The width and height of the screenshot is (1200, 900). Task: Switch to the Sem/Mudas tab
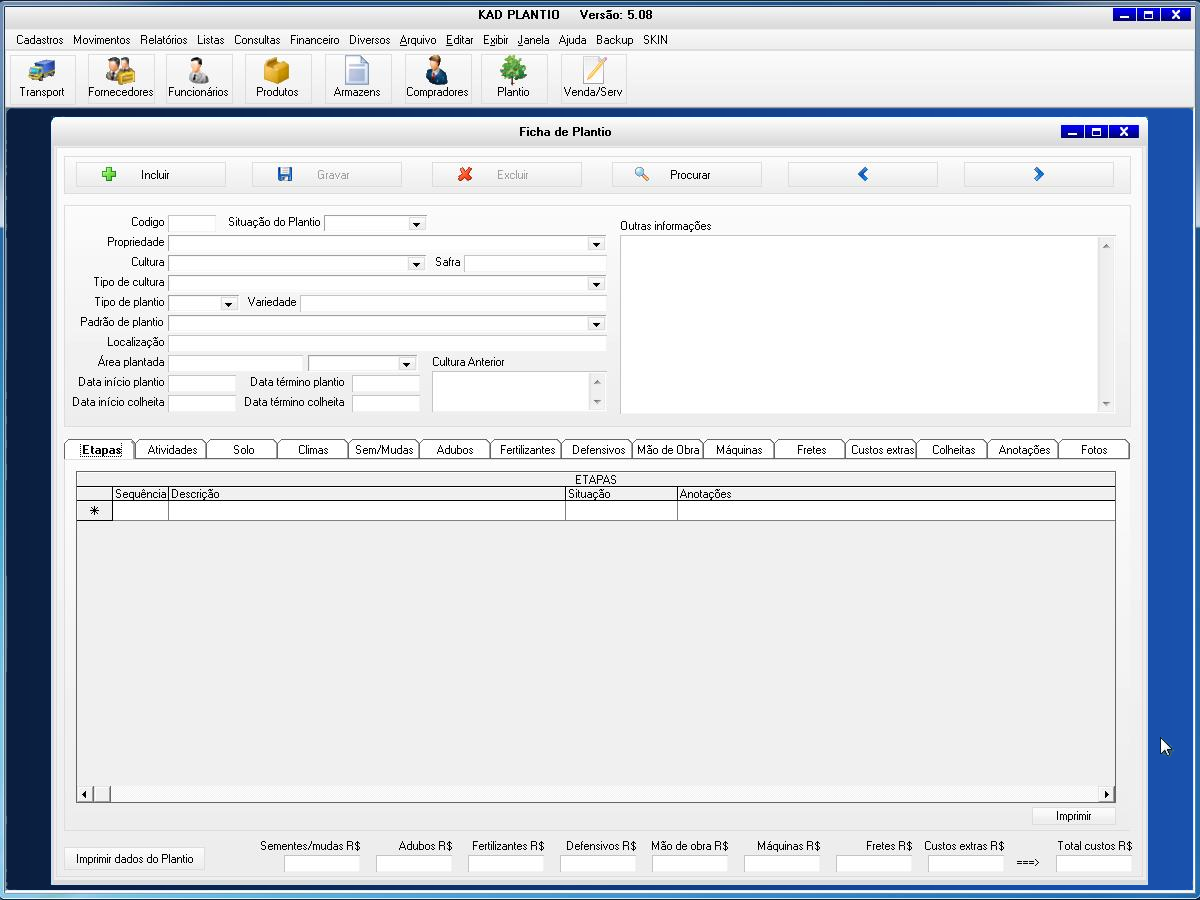[x=384, y=450]
